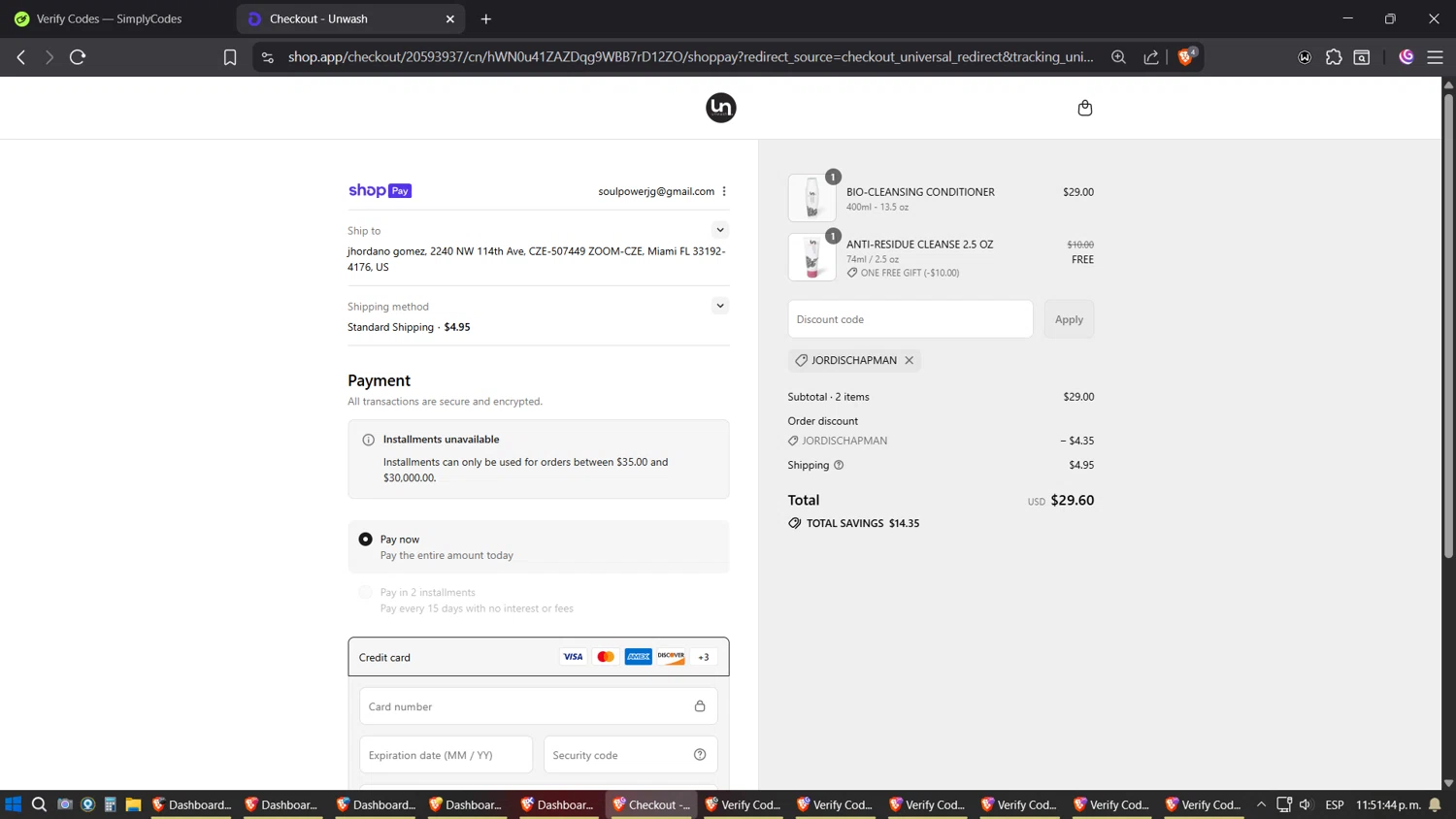Image resolution: width=1456 pixels, height=819 pixels.
Task: Switch to Checkout window in the taskbar
Action: coord(652,804)
